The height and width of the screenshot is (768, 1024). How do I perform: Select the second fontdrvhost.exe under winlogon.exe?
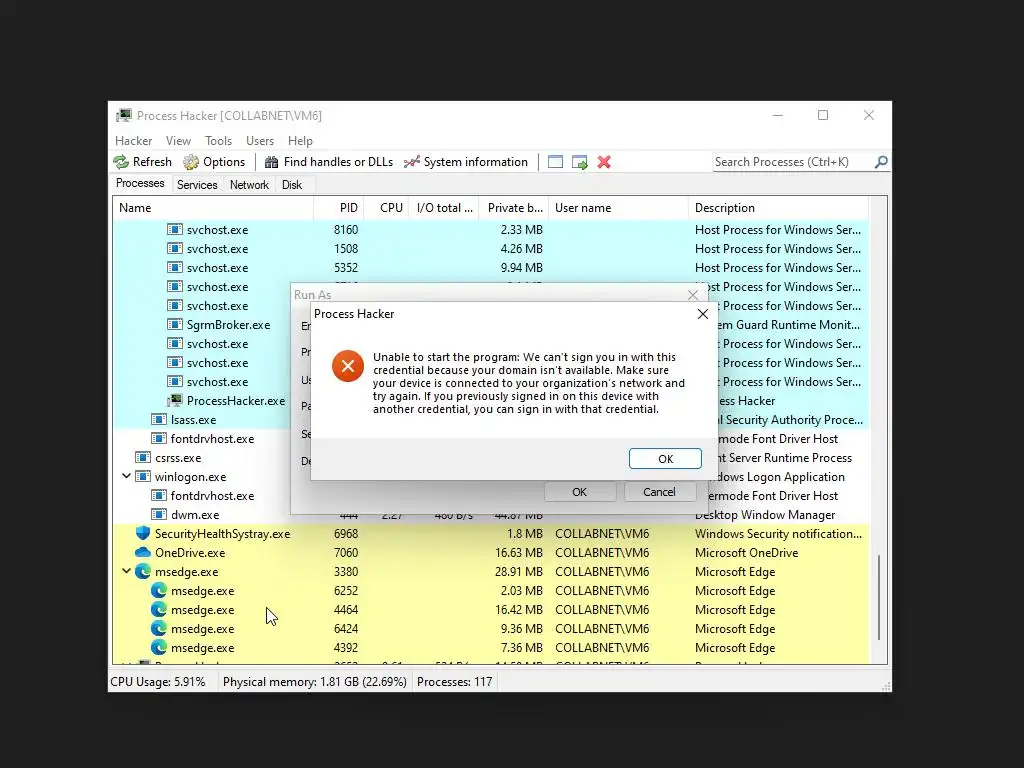click(212, 496)
